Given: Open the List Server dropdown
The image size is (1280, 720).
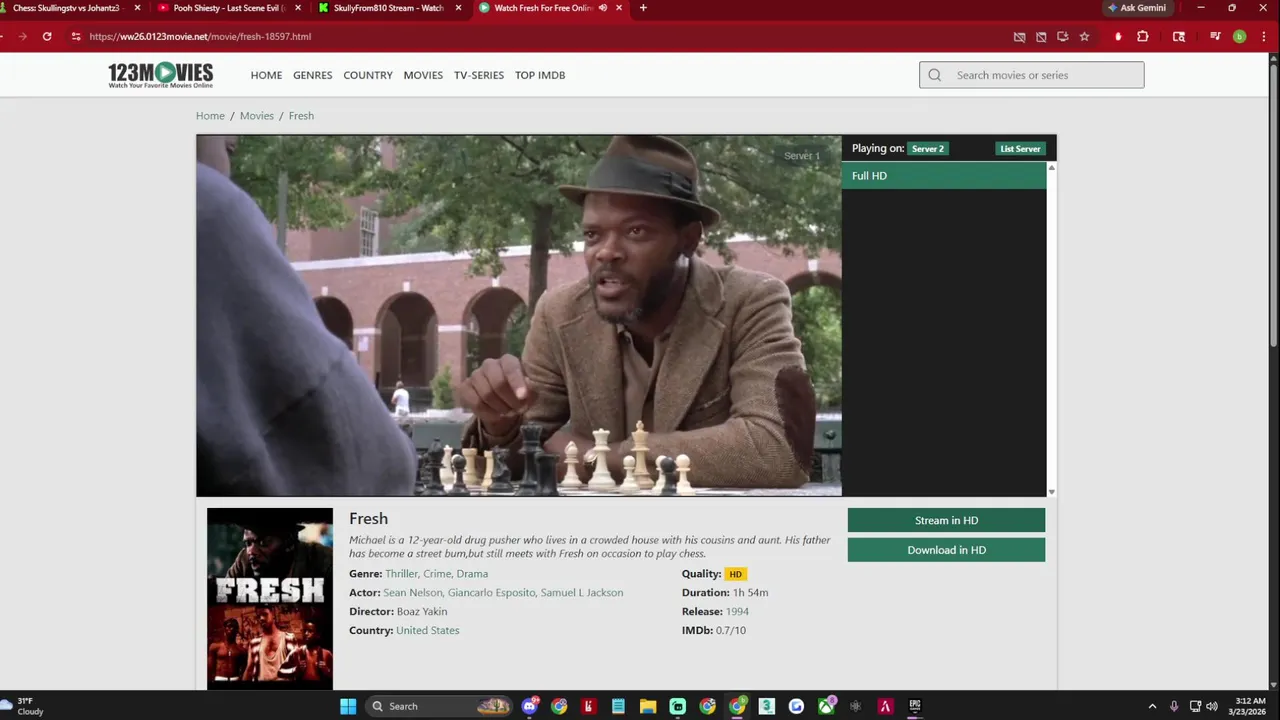Looking at the screenshot, I should pyautogui.click(x=1020, y=149).
